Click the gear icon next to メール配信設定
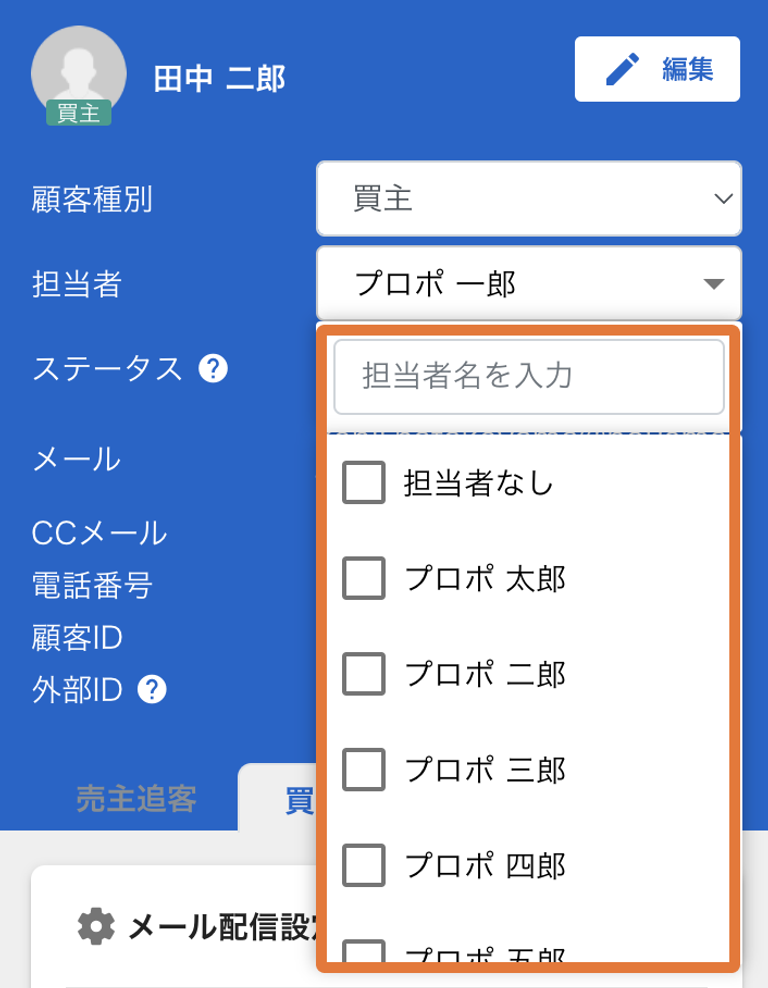 pos(96,926)
